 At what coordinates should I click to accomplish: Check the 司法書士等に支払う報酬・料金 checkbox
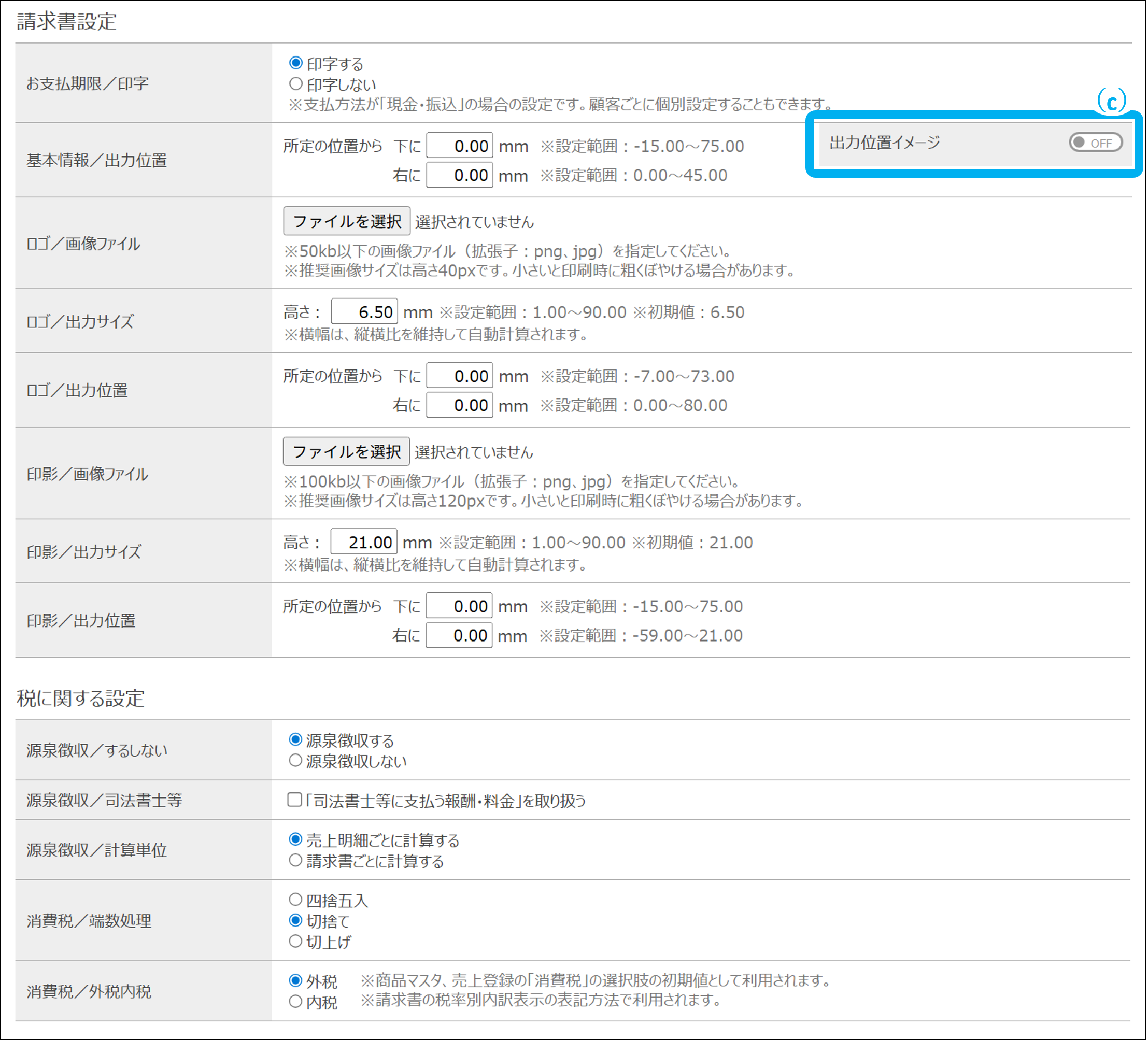[x=294, y=800]
